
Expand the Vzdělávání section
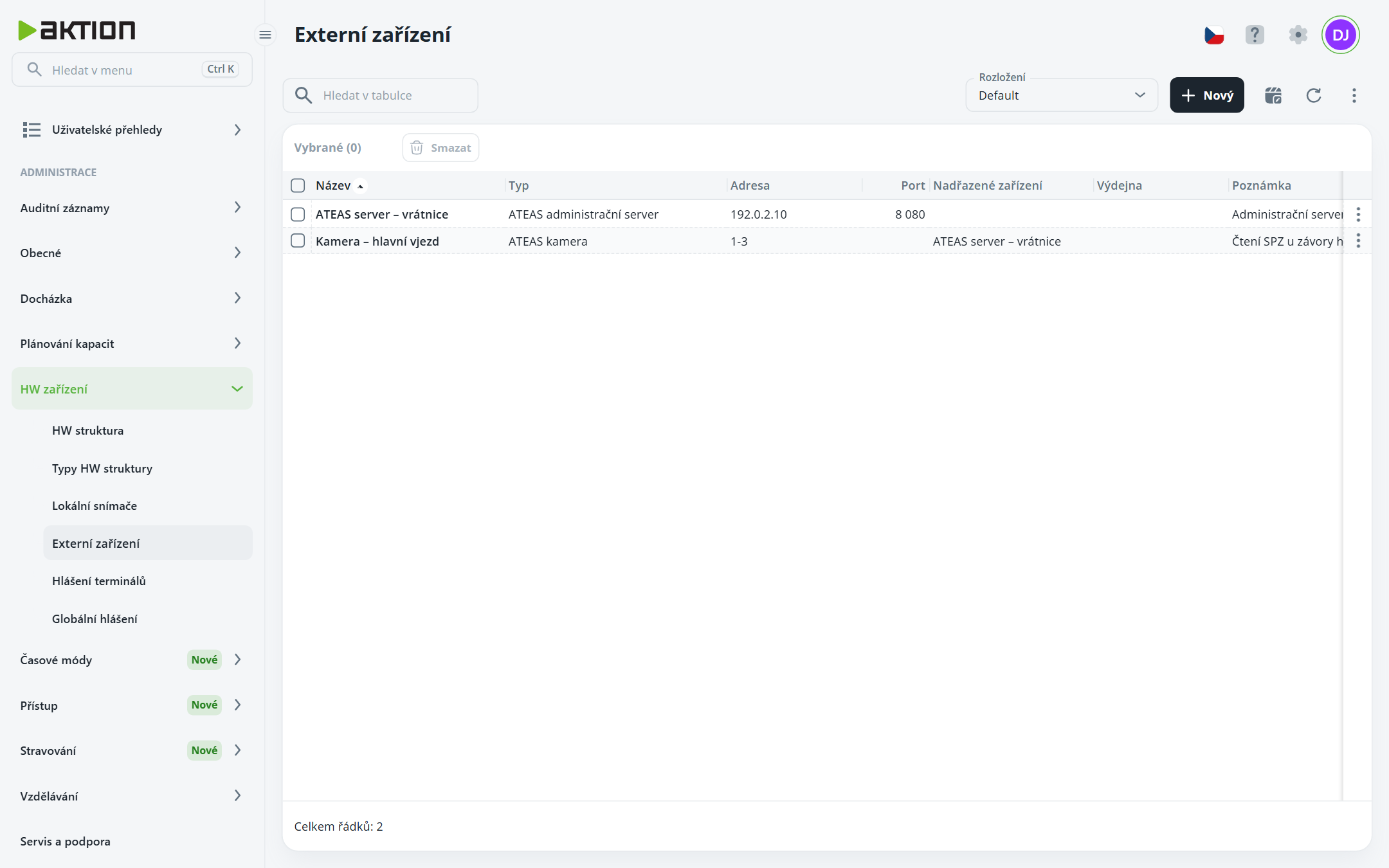(132, 796)
